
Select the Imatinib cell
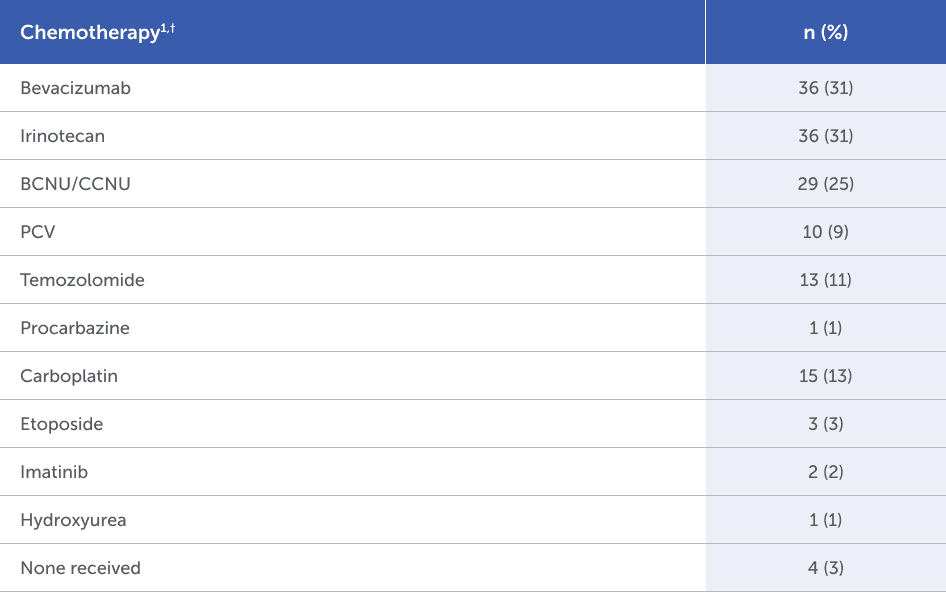54,472
